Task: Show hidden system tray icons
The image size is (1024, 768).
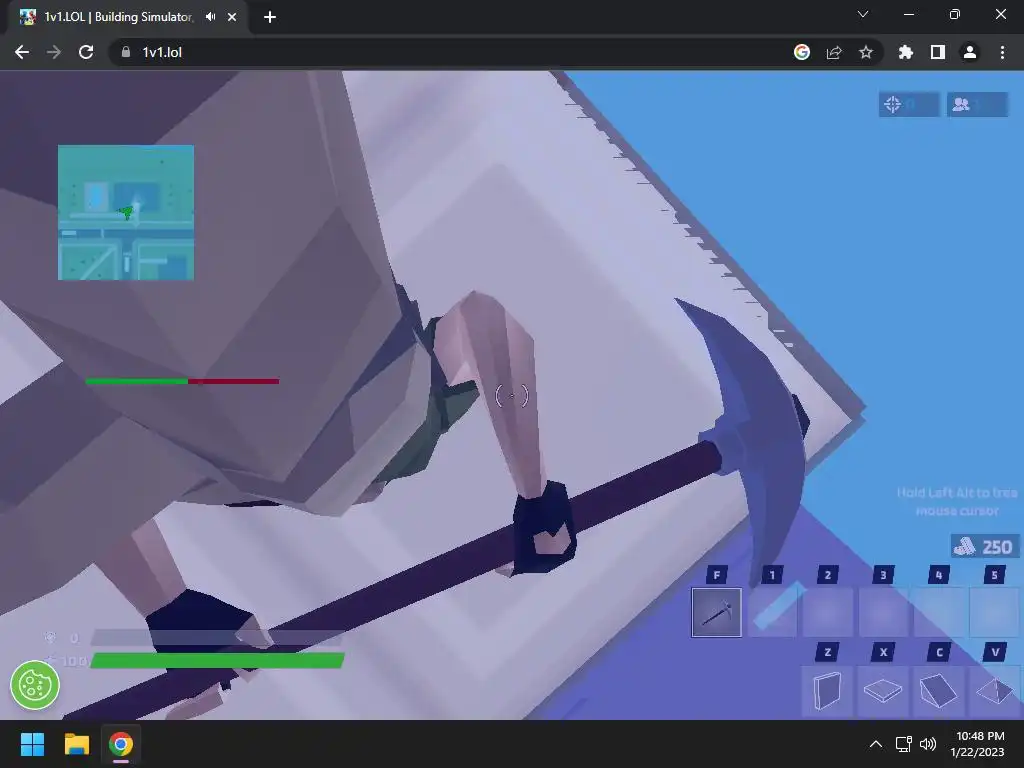Action: pos(876,744)
